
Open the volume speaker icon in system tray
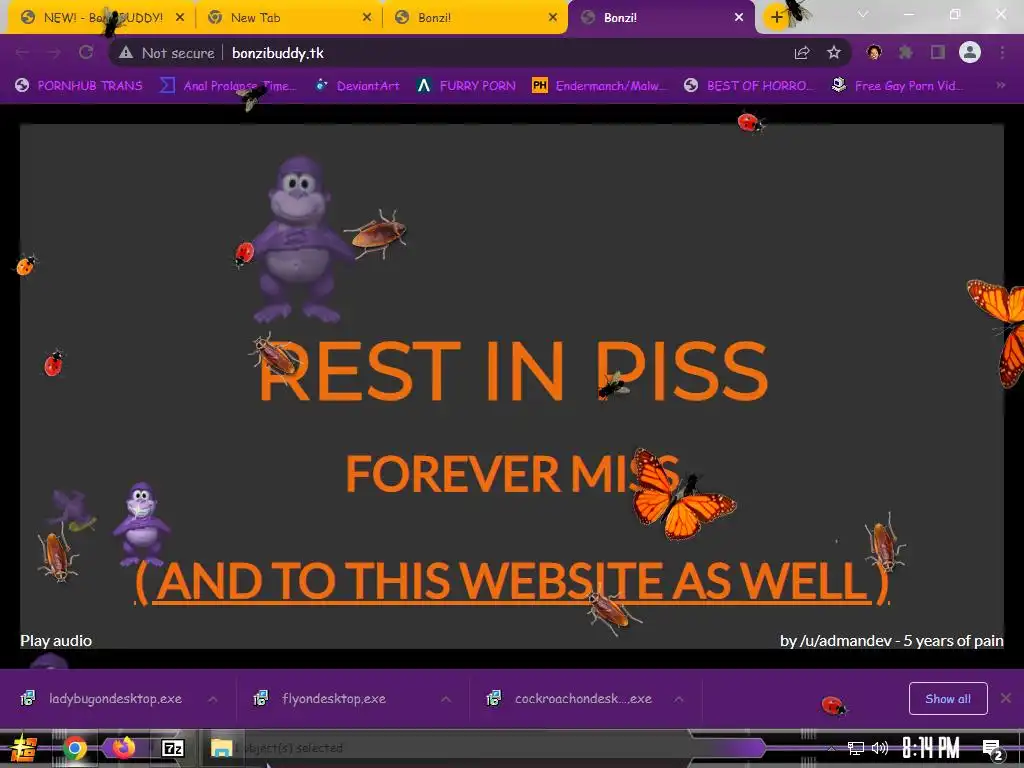click(880, 748)
